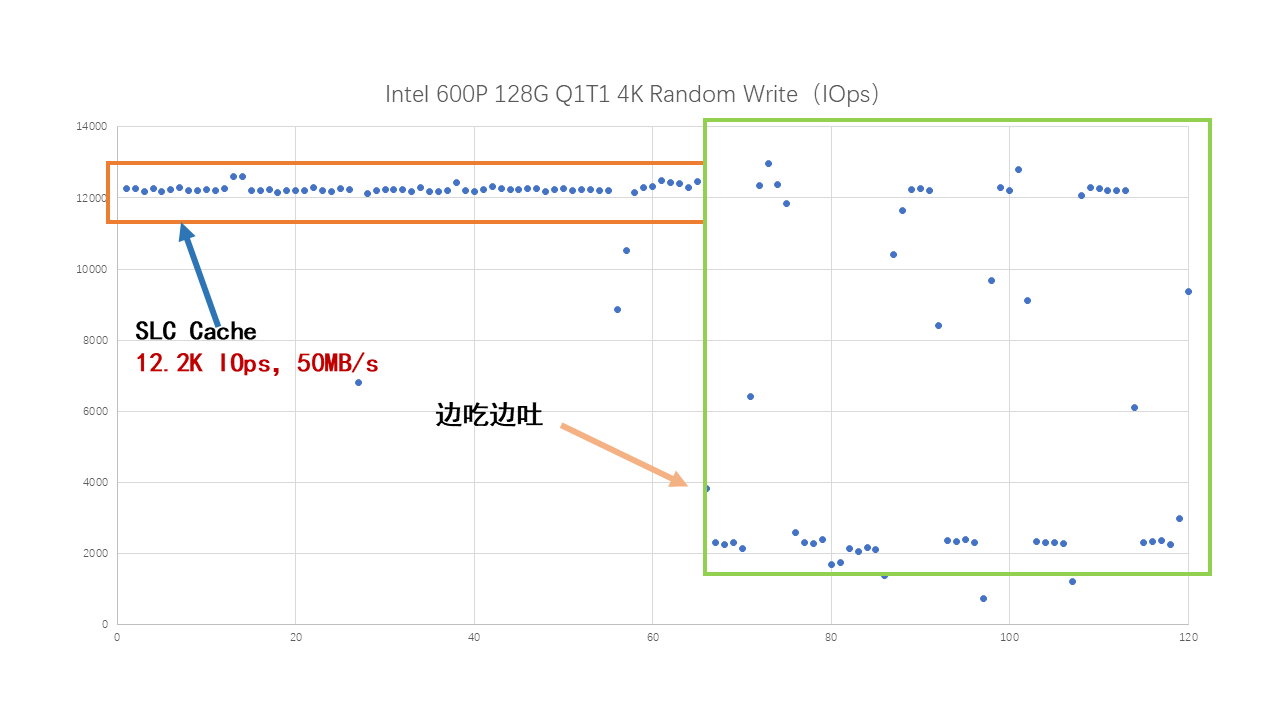Screen dimensions: 1280x720
Task: Click the "边吃边吐" annotation label
Action: 489,415
